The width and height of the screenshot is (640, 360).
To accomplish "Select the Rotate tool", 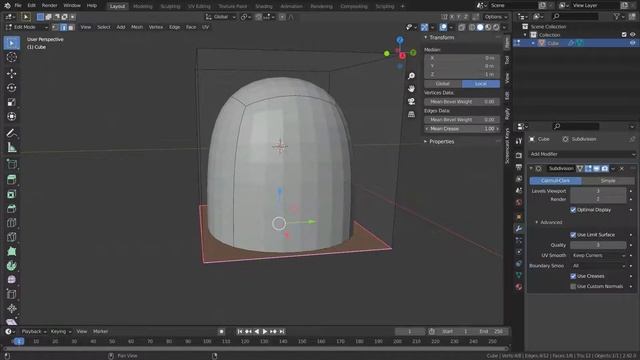I will point(11,88).
